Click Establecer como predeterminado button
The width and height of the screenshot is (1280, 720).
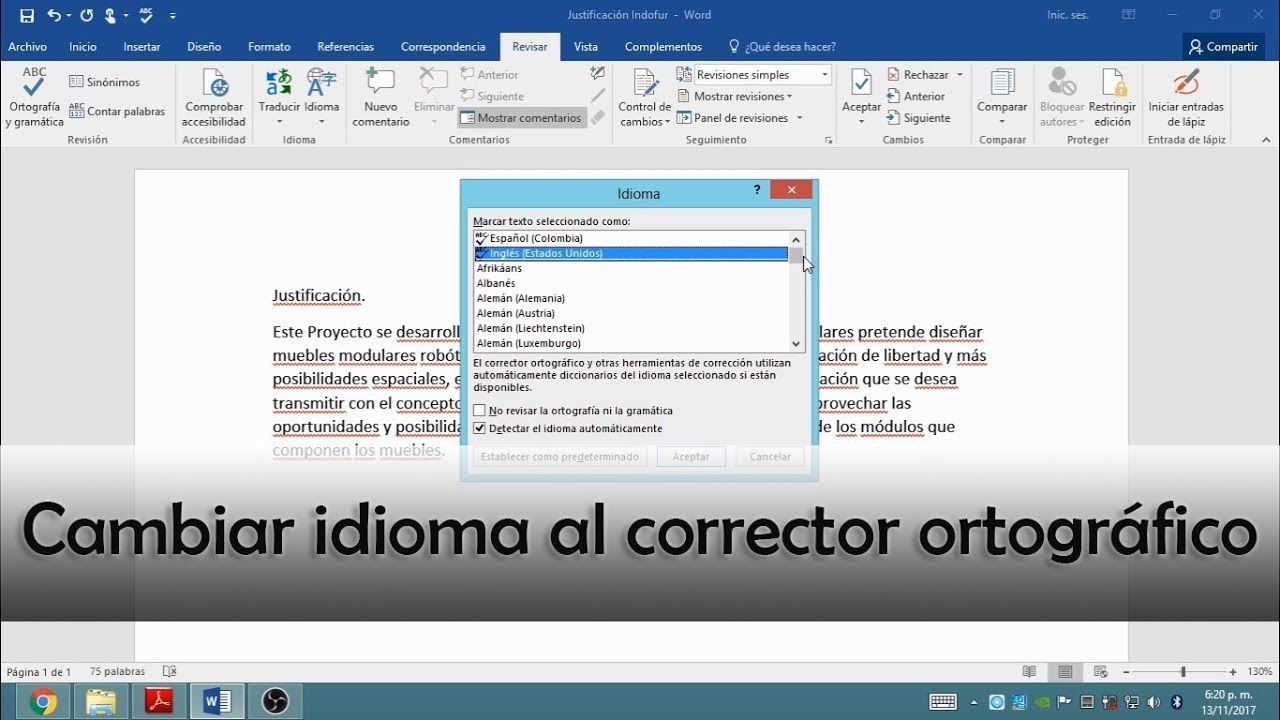pos(560,457)
